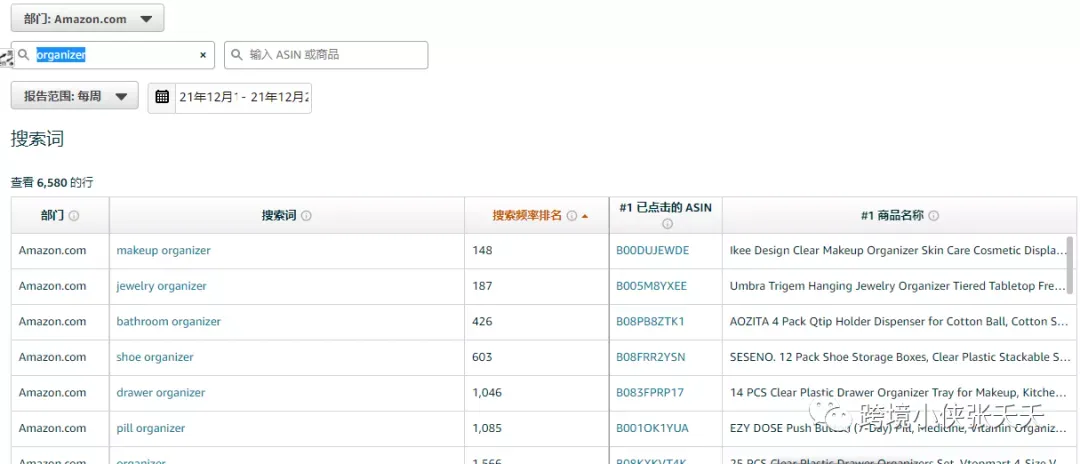Open the shoe organizer search term
Image resolution: width=1080 pixels, height=464 pixels.
point(155,357)
